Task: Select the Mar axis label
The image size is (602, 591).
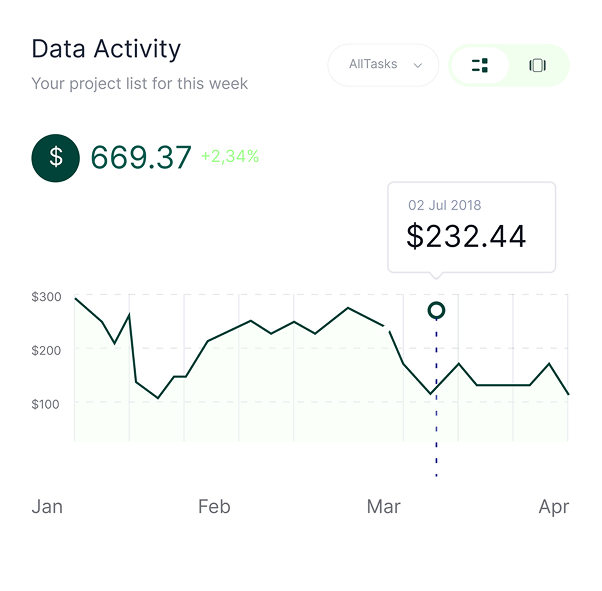Action: click(384, 507)
